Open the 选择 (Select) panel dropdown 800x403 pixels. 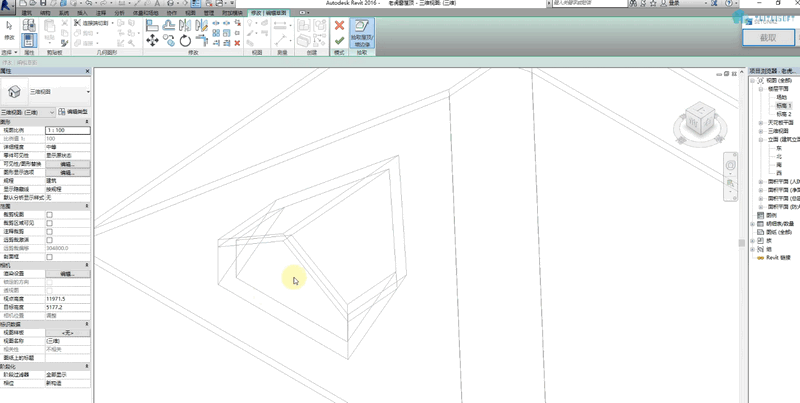tap(9, 53)
